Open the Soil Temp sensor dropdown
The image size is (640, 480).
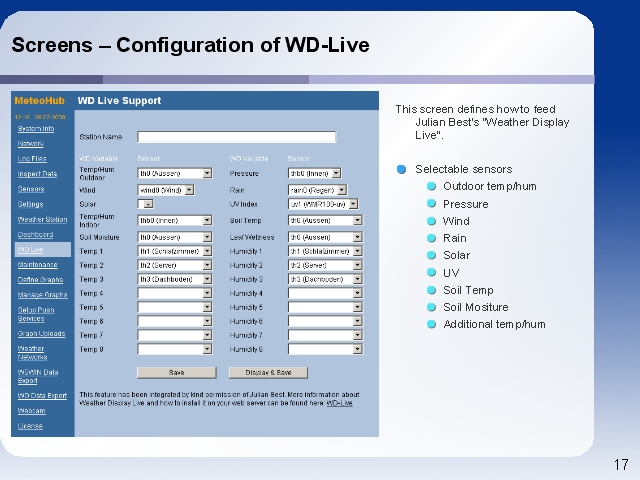pos(325,220)
